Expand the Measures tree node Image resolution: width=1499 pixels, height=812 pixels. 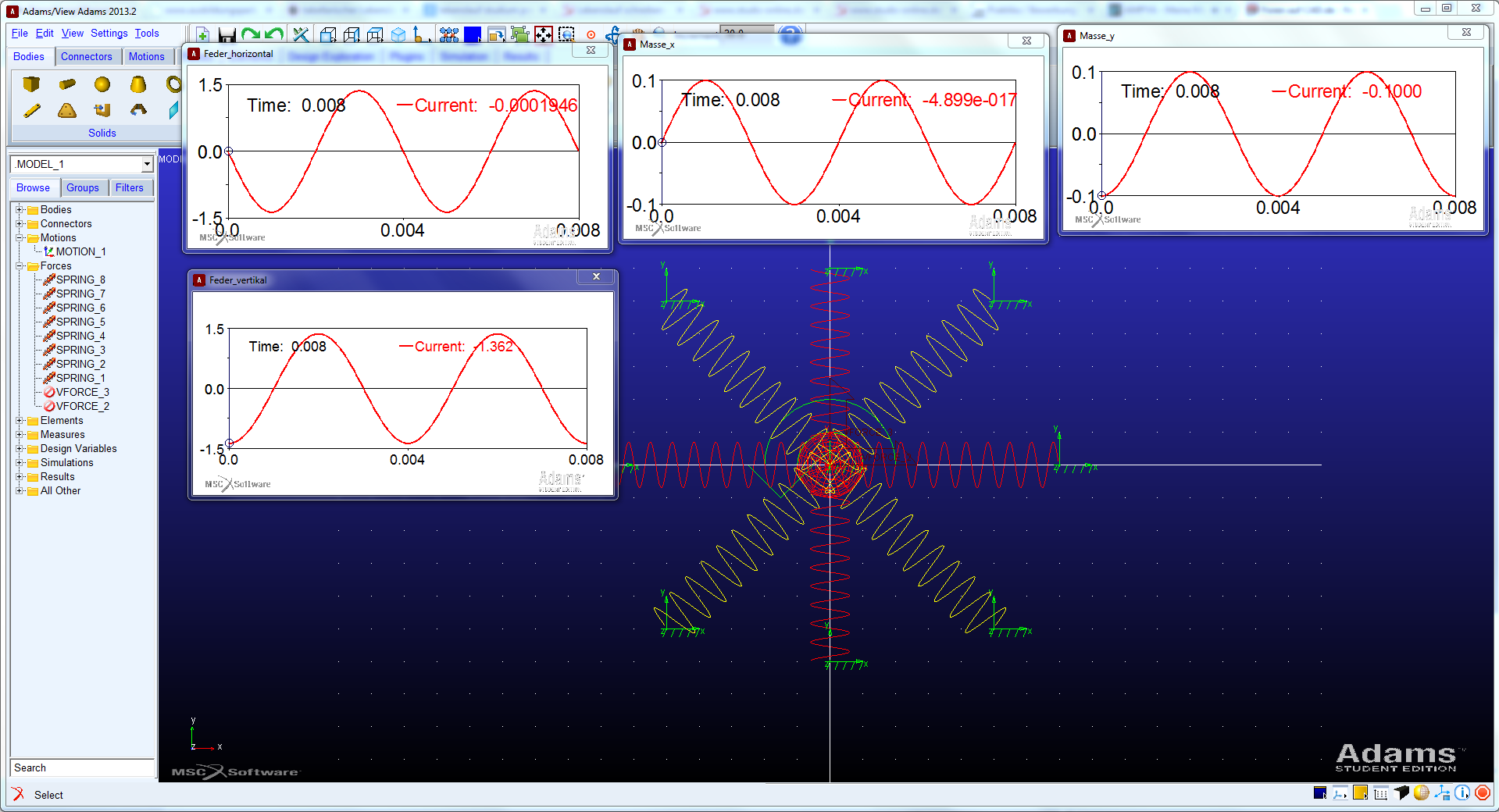click(20, 434)
